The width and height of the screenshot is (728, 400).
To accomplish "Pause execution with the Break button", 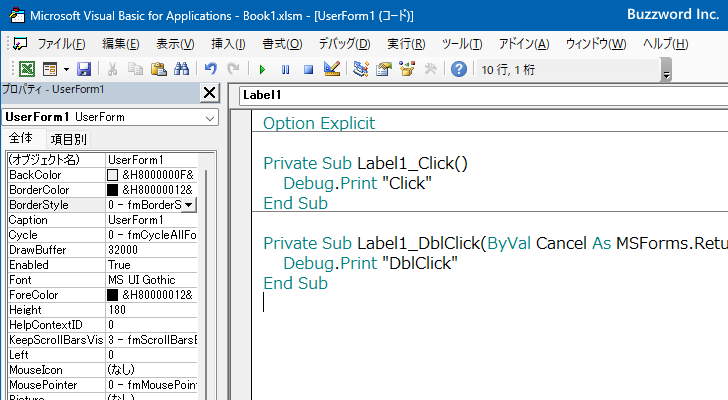I will (x=285, y=69).
